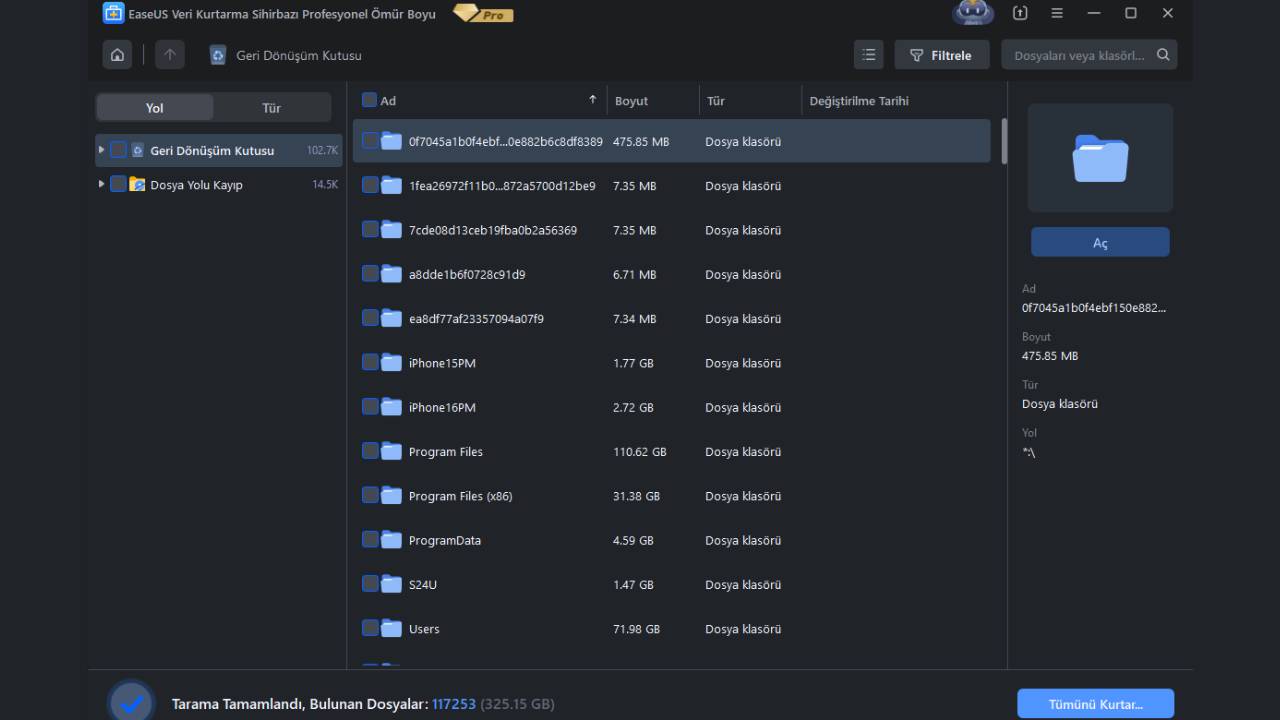Viewport: 1280px width, 720px height.
Task: Click the scan complete checkmark icon
Action: (131, 703)
